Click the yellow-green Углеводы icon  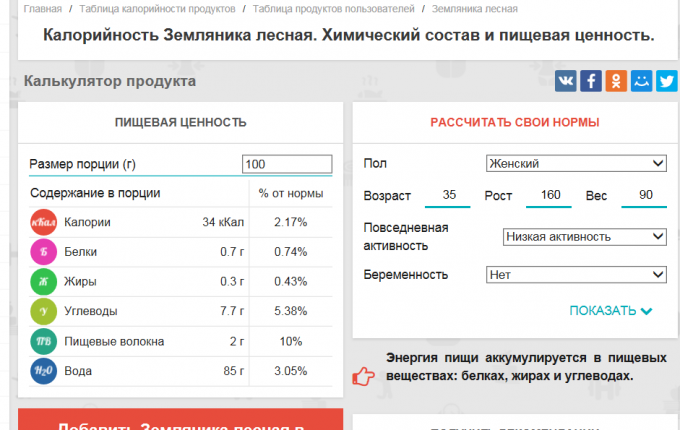coord(43,312)
